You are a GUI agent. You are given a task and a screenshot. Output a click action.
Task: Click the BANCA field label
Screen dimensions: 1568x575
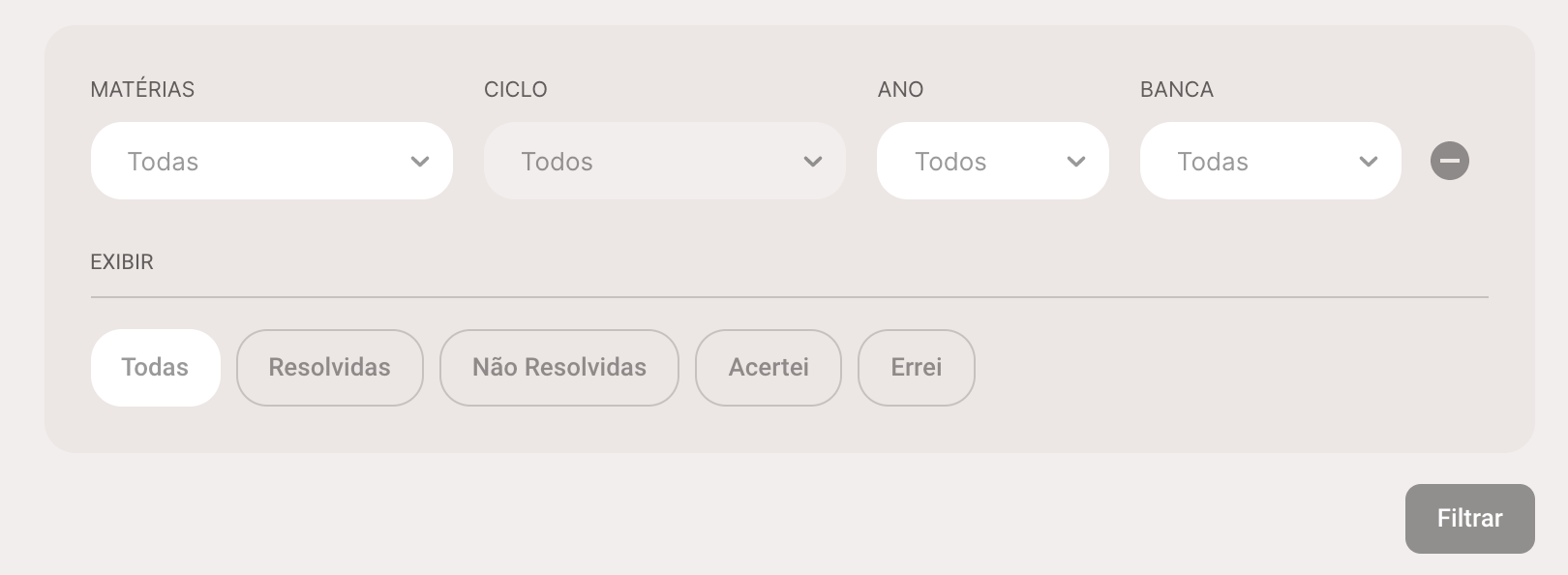tap(1177, 89)
